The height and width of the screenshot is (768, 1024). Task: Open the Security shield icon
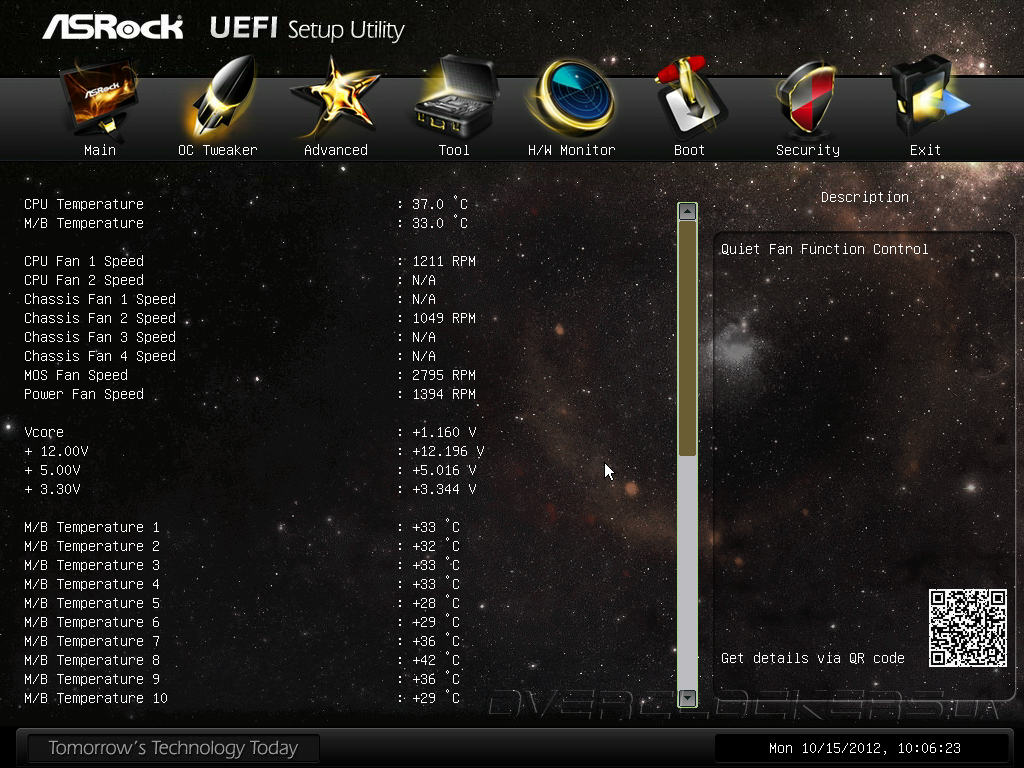tap(806, 98)
